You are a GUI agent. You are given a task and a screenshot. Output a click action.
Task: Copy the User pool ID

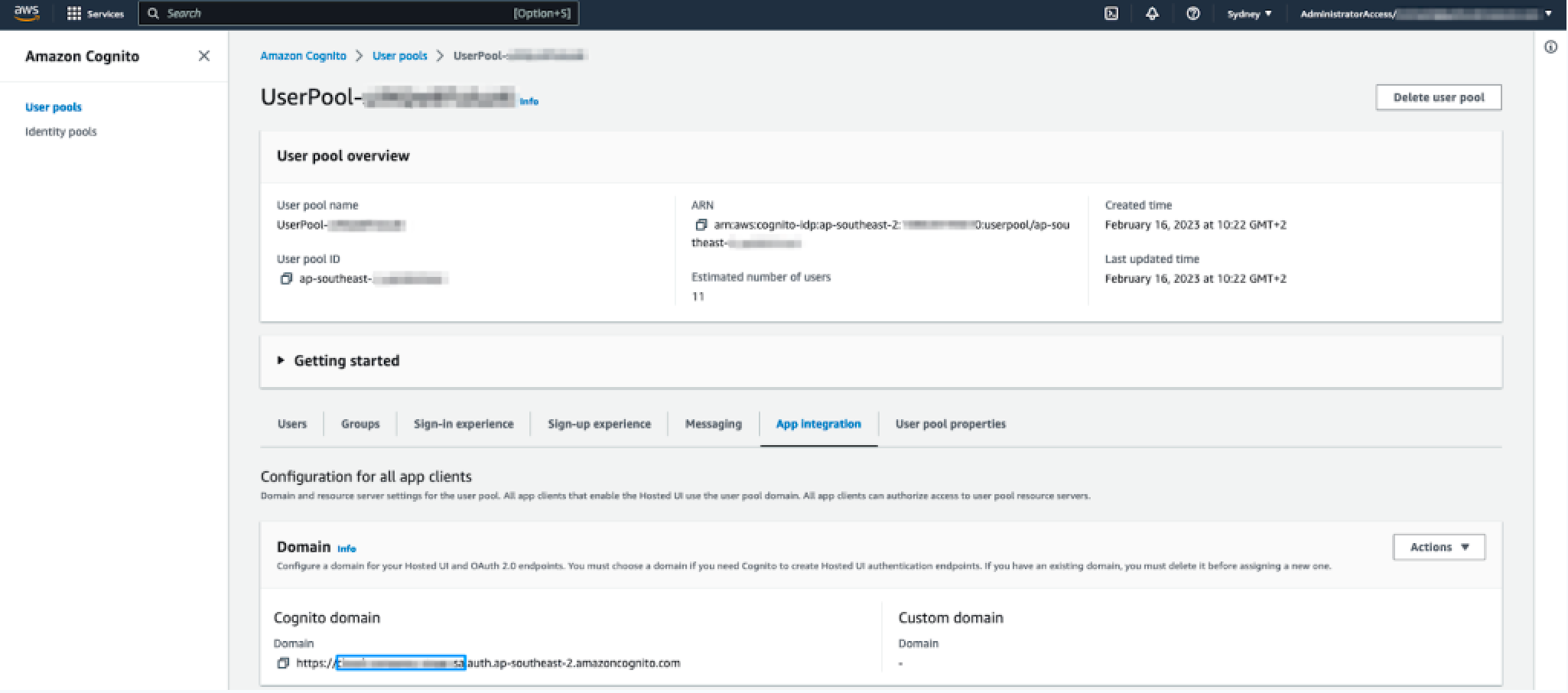(x=286, y=279)
